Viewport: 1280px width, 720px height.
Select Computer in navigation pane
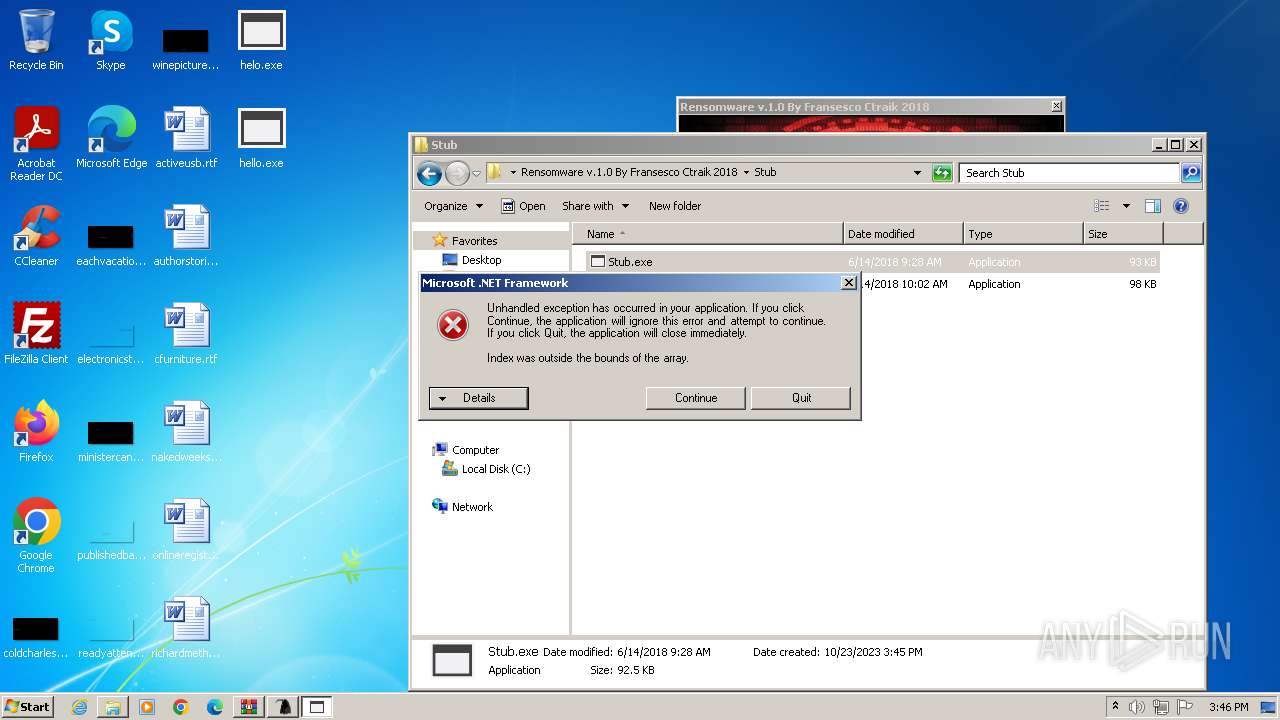click(x=475, y=450)
